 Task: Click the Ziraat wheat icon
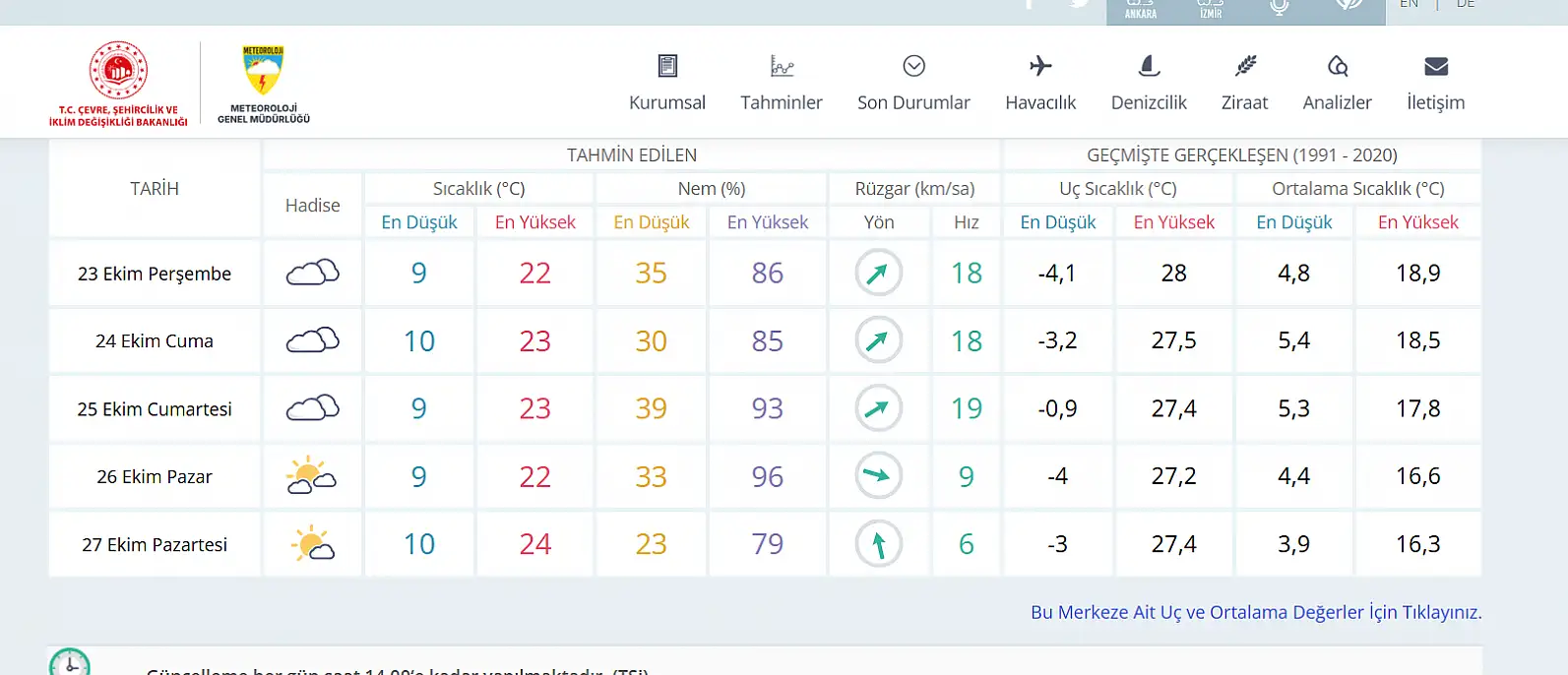1245,66
